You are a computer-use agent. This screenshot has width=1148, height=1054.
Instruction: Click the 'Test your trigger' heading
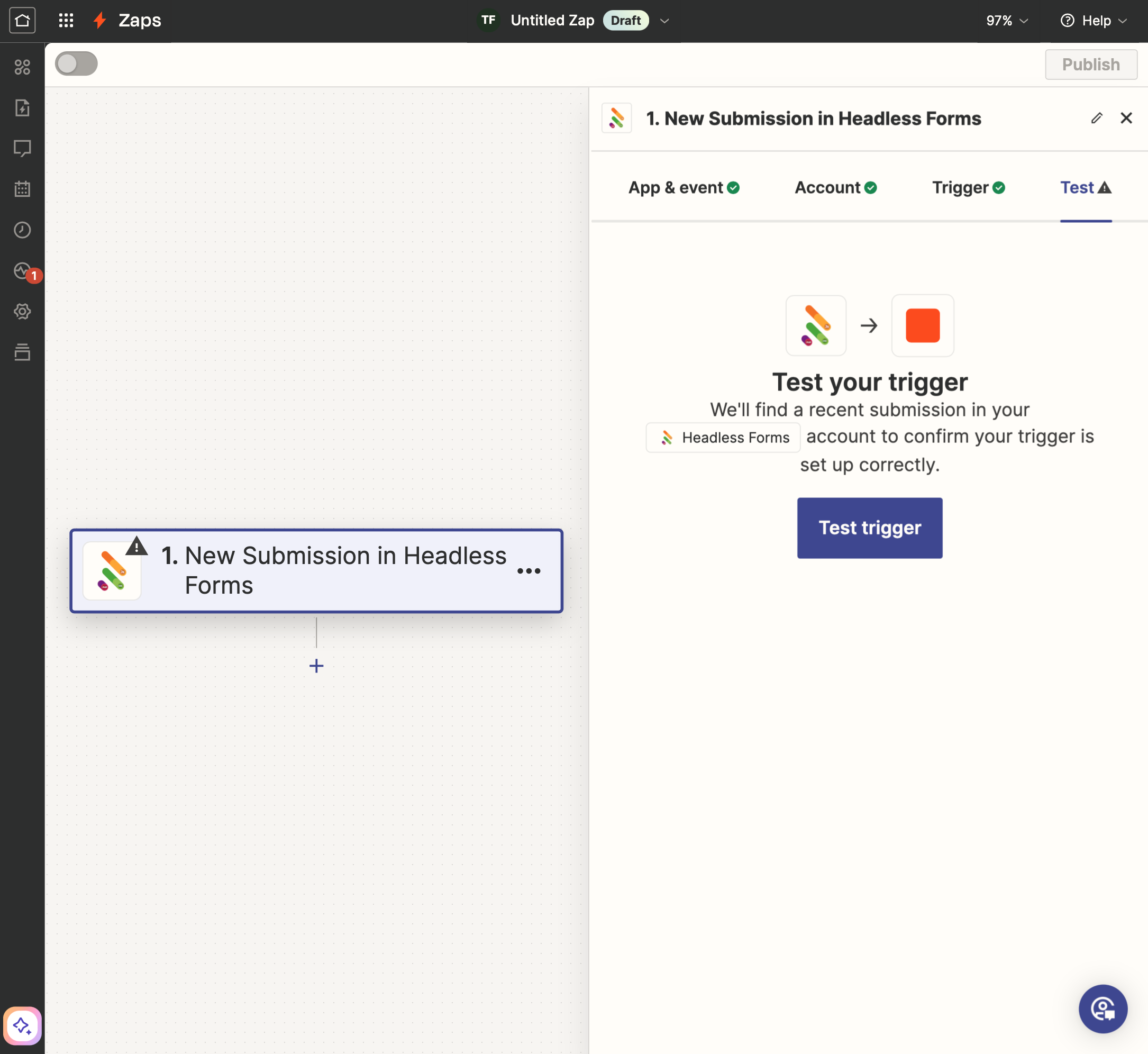pos(870,382)
